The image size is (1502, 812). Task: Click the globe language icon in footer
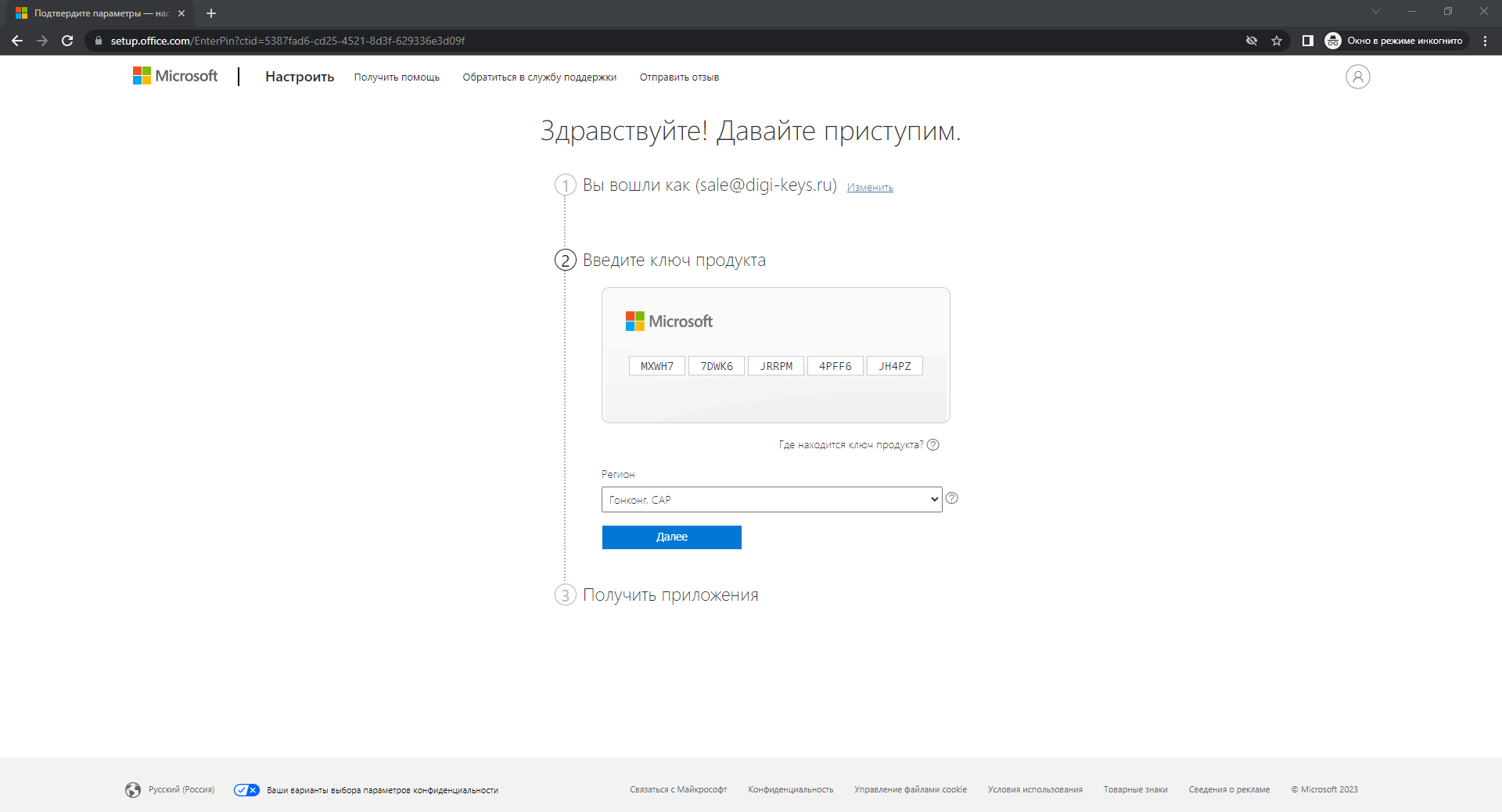(133, 790)
